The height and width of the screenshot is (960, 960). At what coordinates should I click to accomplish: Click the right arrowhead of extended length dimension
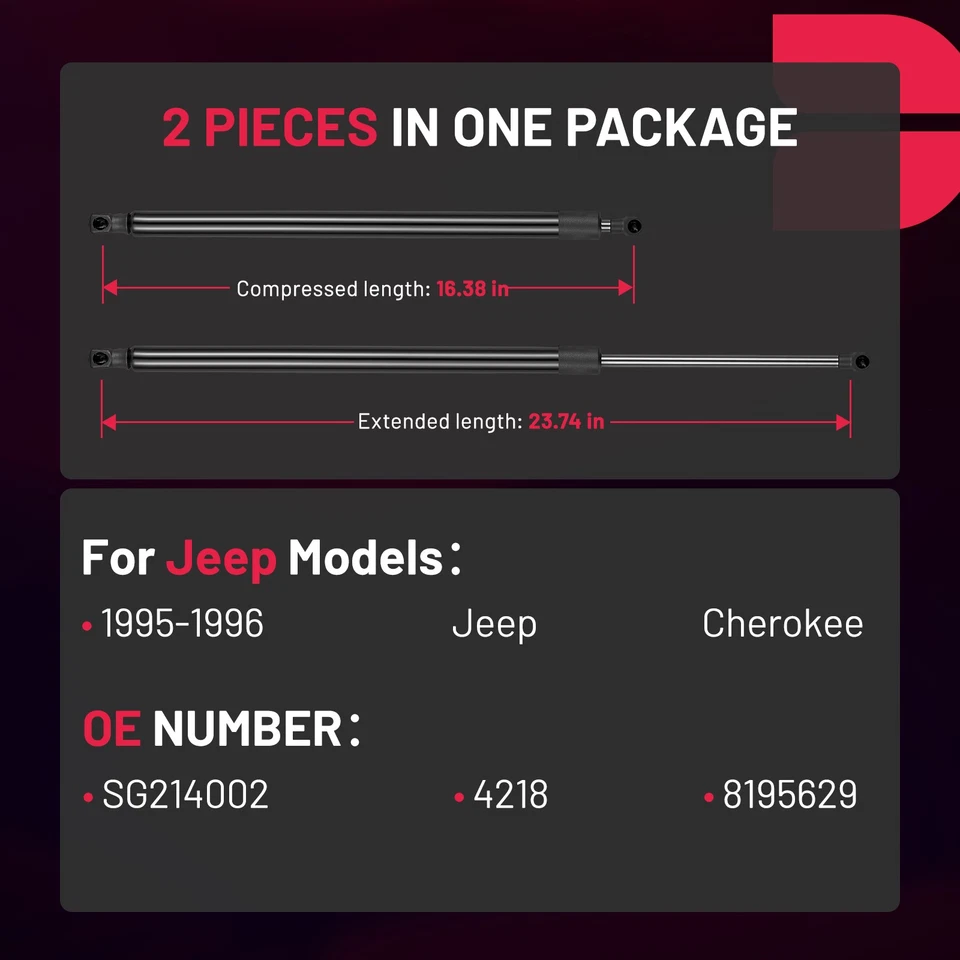pos(843,422)
